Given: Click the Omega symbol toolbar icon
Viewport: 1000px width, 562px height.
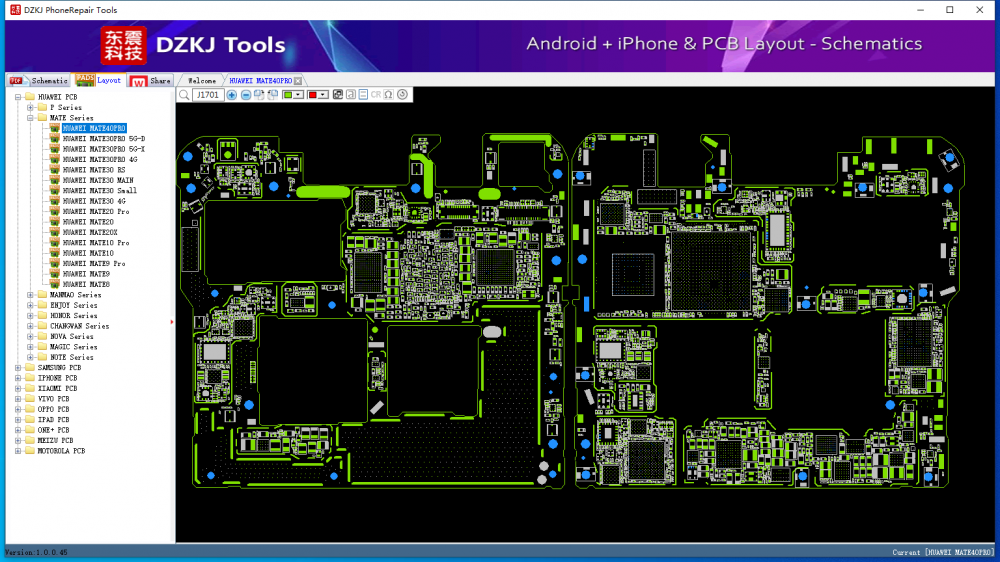Looking at the screenshot, I should coord(388,95).
